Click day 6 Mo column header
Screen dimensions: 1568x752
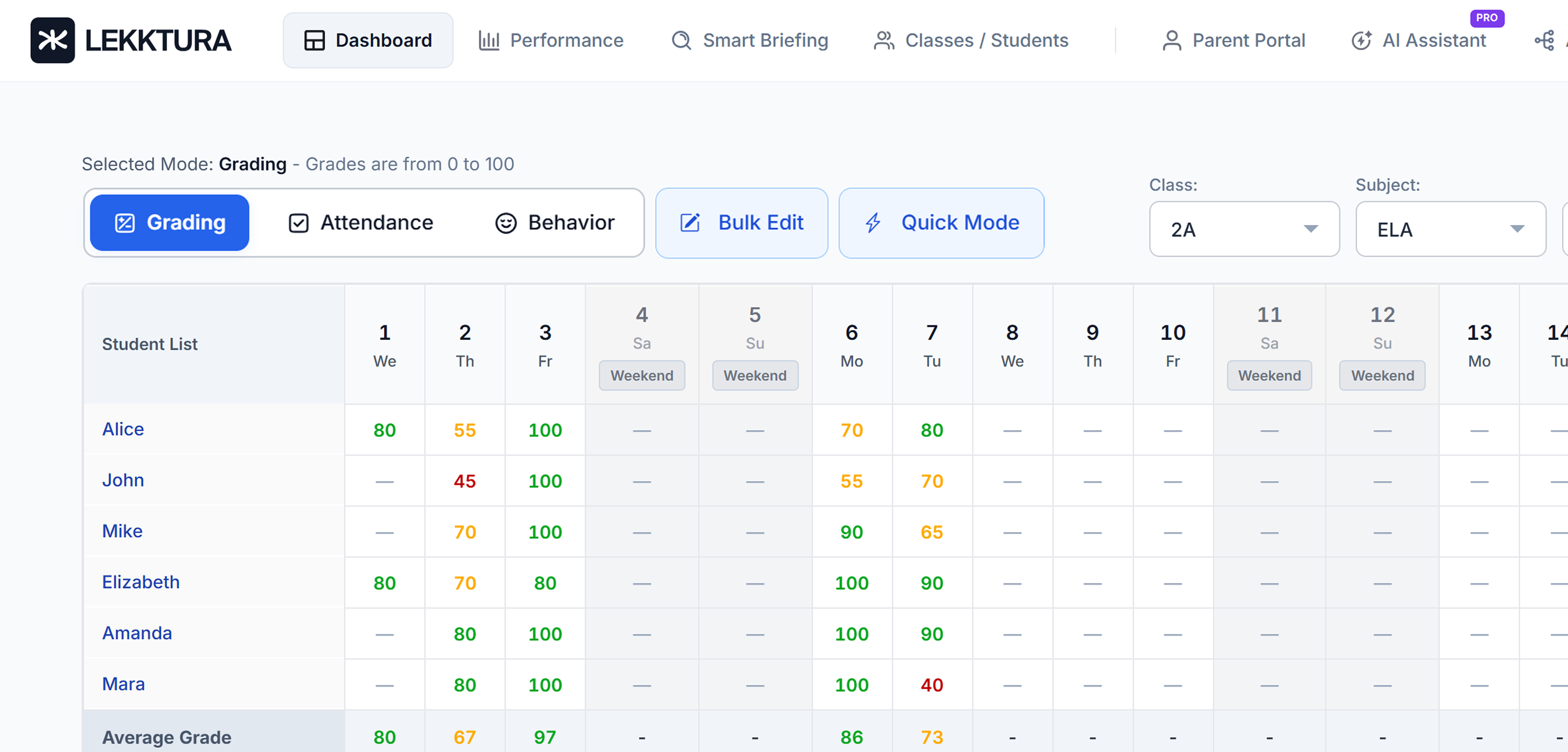coord(852,344)
